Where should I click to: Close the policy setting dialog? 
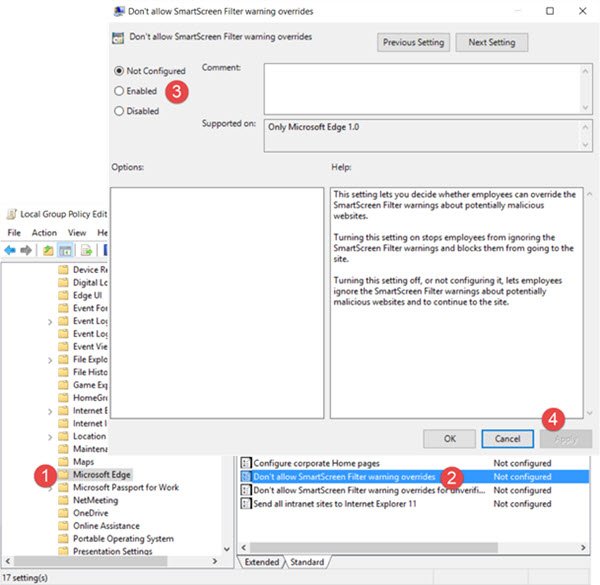(x=582, y=11)
